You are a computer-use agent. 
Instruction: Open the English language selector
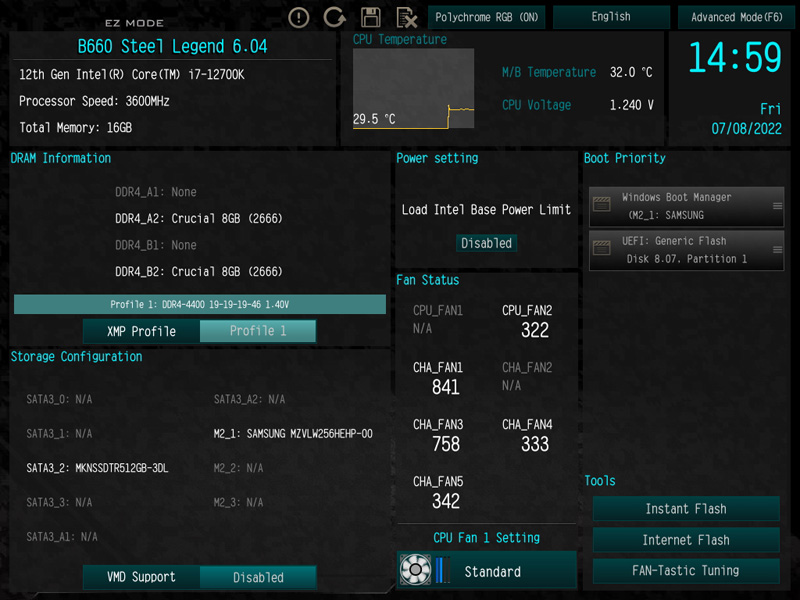pos(611,17)
